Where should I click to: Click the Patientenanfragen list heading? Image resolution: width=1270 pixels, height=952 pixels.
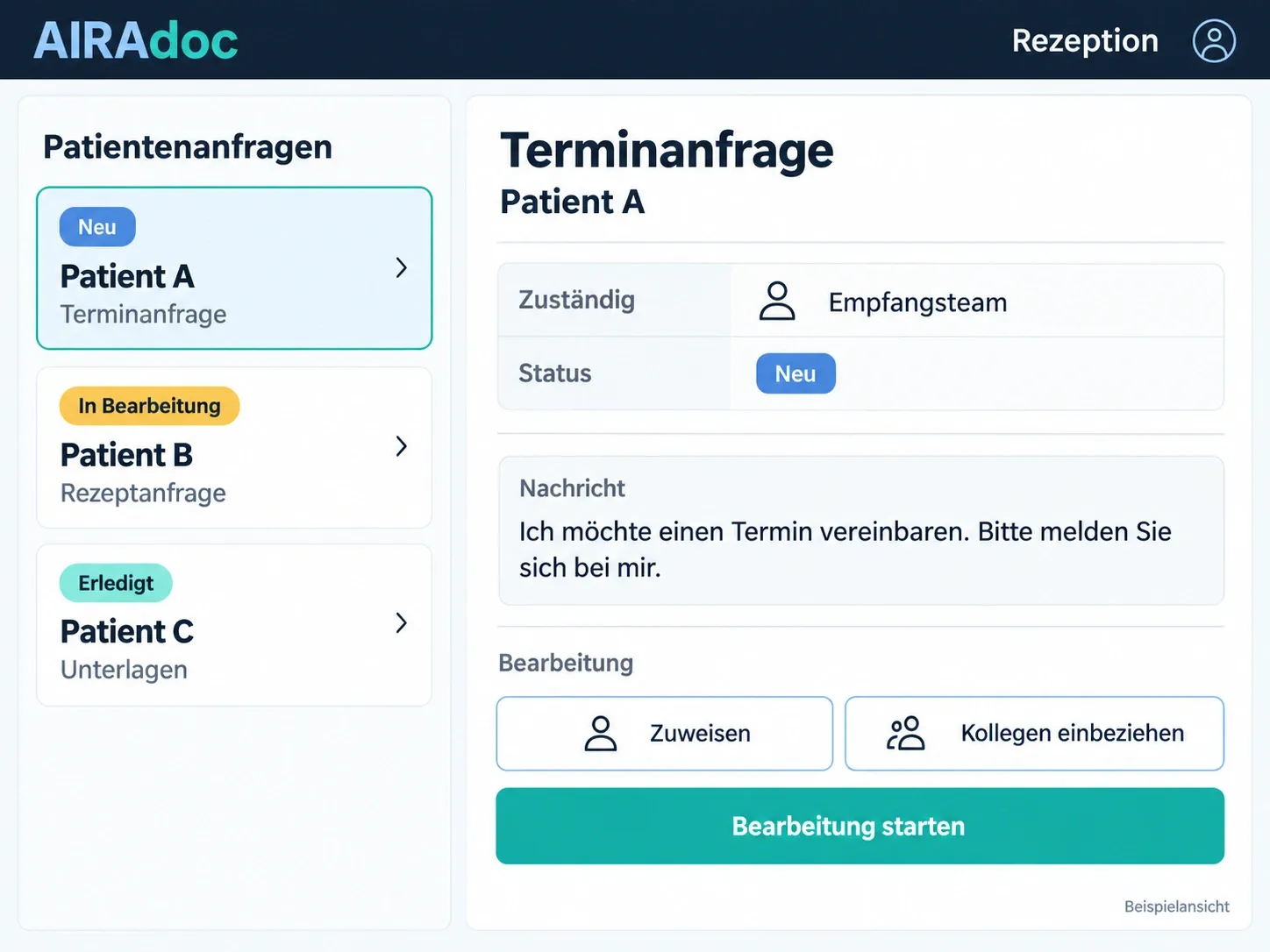[188, 146]
